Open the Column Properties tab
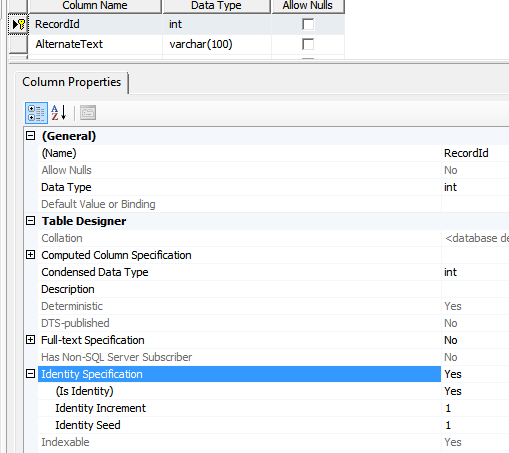The image size is (509, 453). 72,82
